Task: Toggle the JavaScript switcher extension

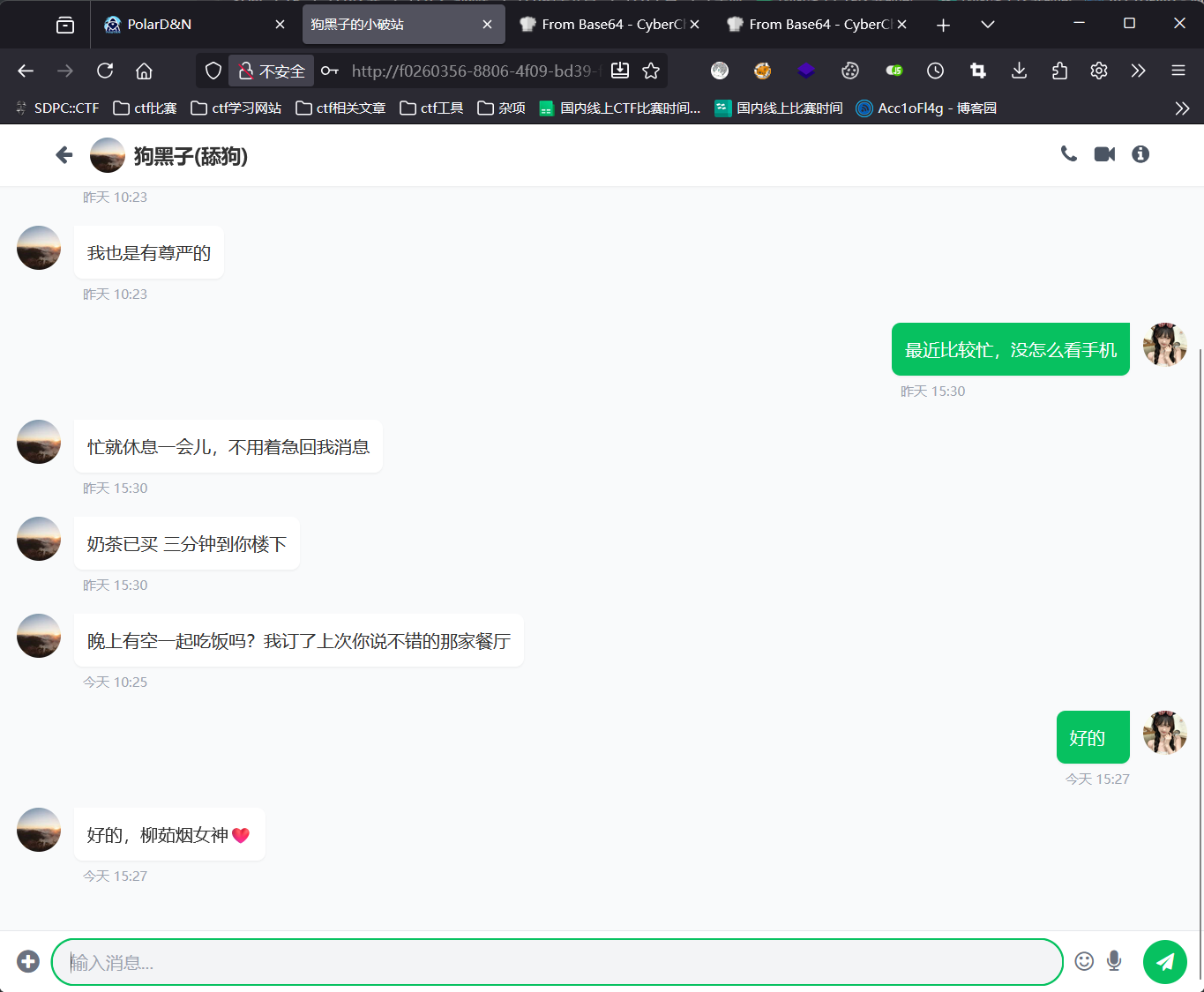Action: (x=893, y=71)
